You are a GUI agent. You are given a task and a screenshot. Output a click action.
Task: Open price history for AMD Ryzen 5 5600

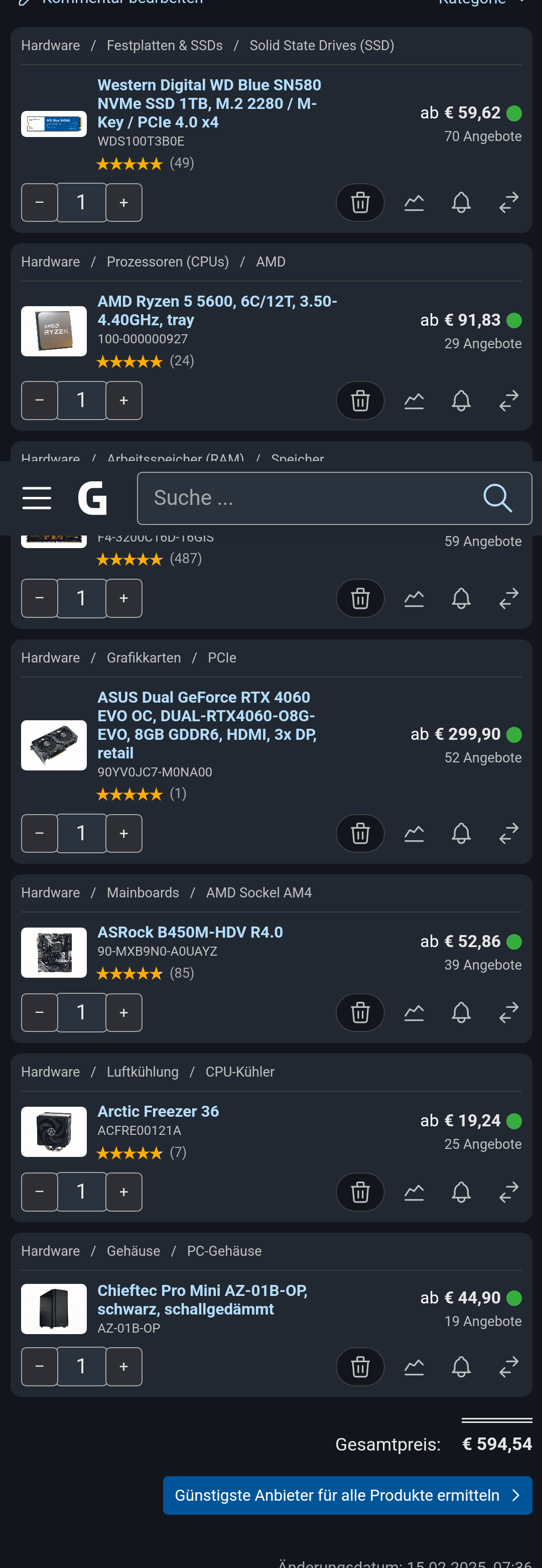click(x=414, y=401)
